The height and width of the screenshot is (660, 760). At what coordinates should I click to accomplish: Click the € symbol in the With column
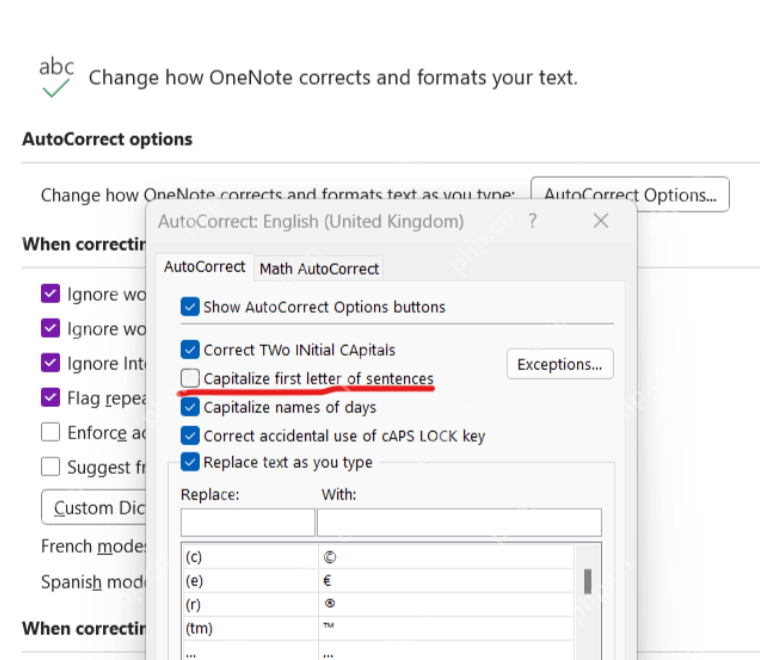(x=327, y=581)
